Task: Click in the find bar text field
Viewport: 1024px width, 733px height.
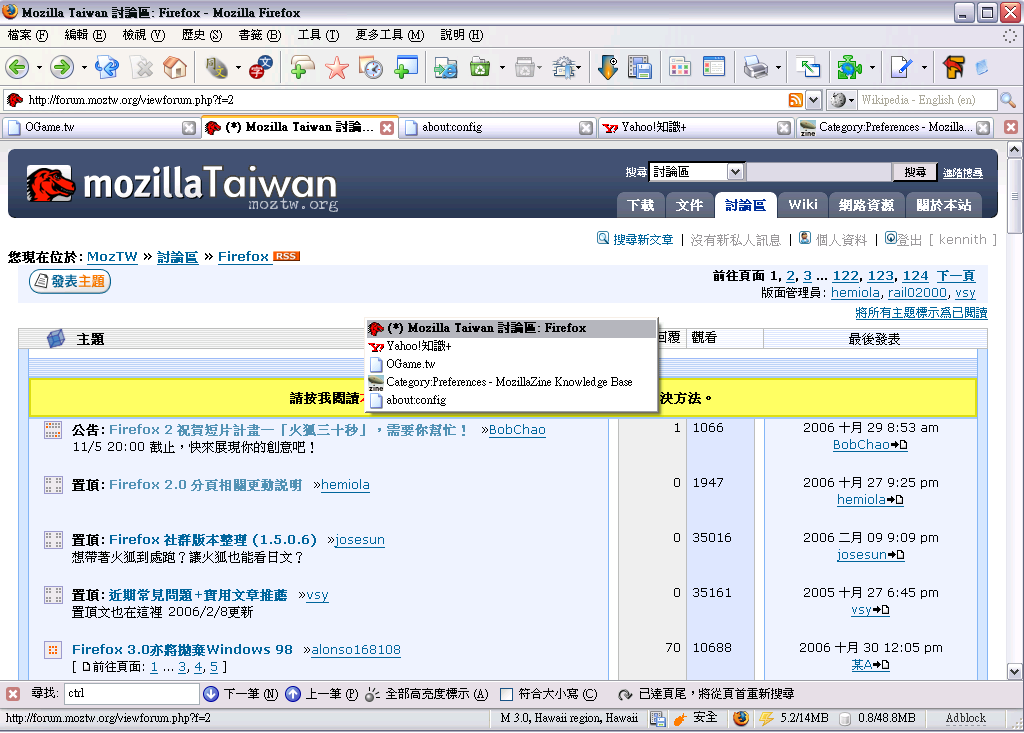Action: [x=130, y=693]
